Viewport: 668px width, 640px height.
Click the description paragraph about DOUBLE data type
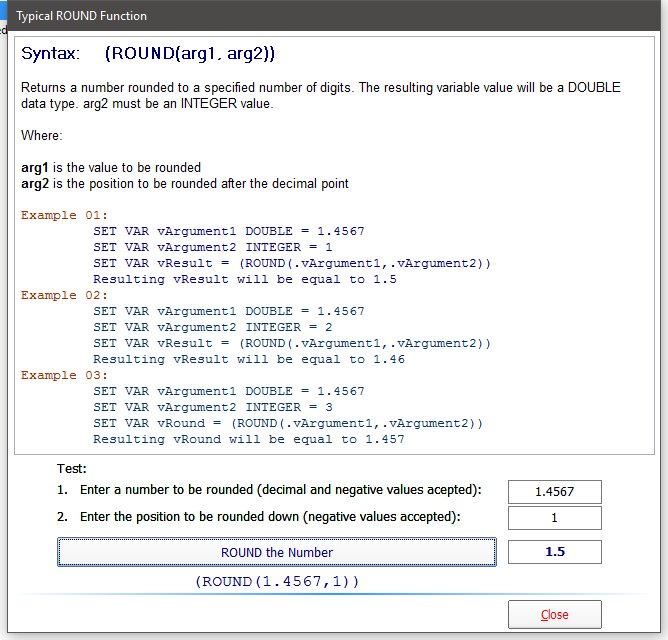320,96
